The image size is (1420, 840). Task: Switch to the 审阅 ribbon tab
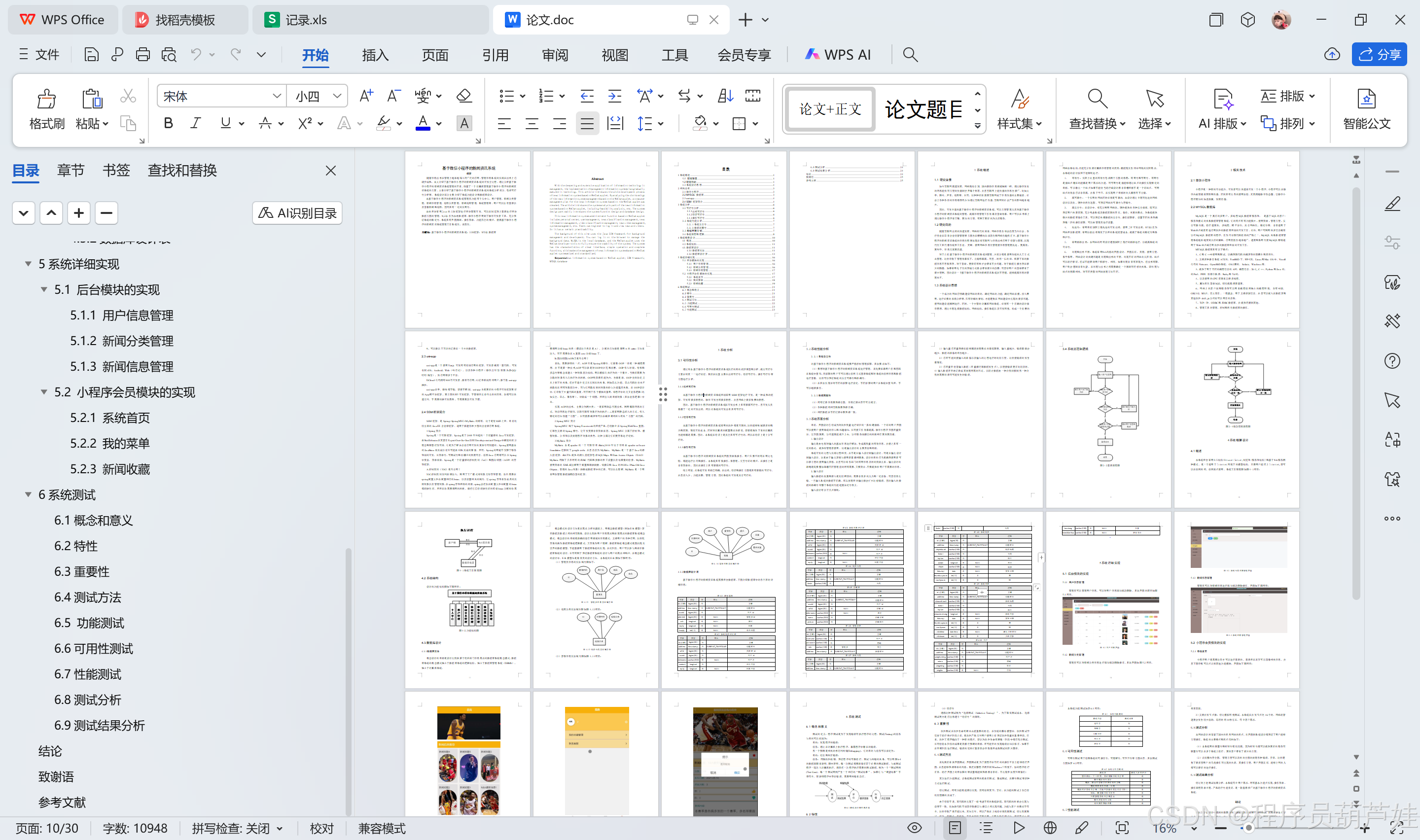pos(555,55)
